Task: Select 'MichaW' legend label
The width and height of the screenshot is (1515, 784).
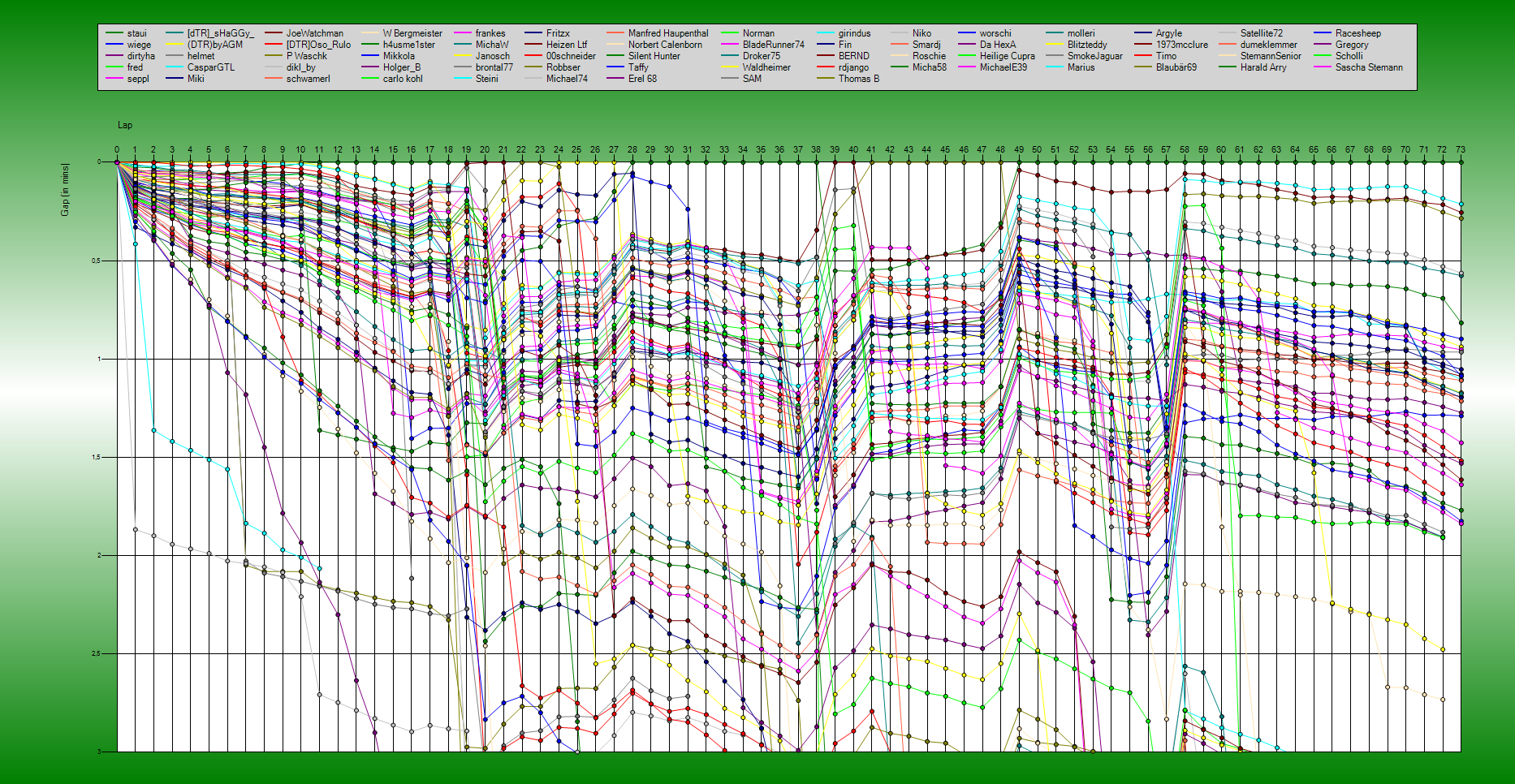Action: [481, 45]
